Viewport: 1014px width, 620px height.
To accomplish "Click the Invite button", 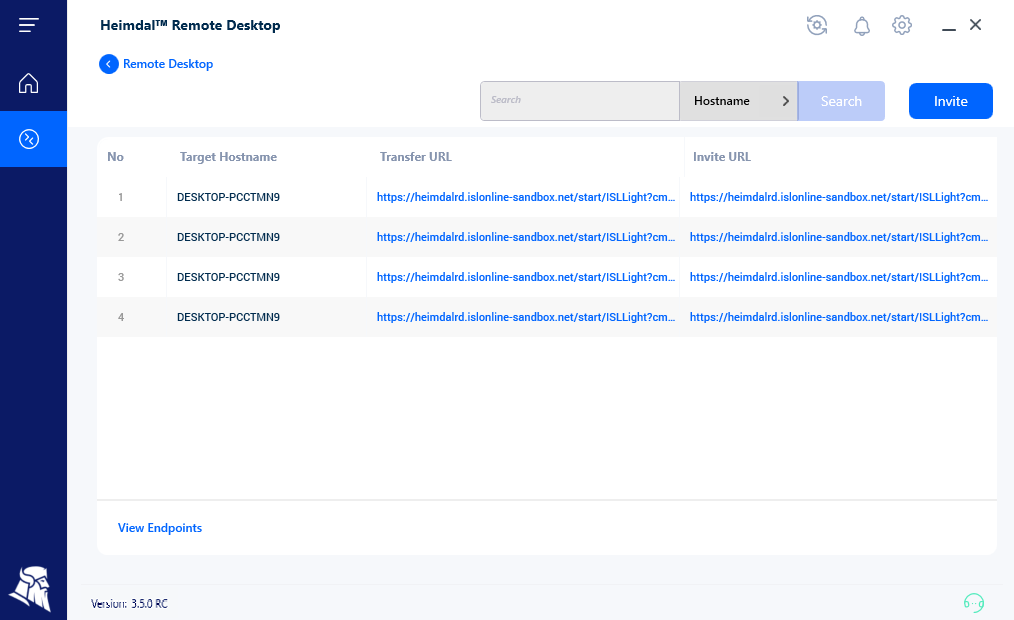I will click(x=950, y=101).
